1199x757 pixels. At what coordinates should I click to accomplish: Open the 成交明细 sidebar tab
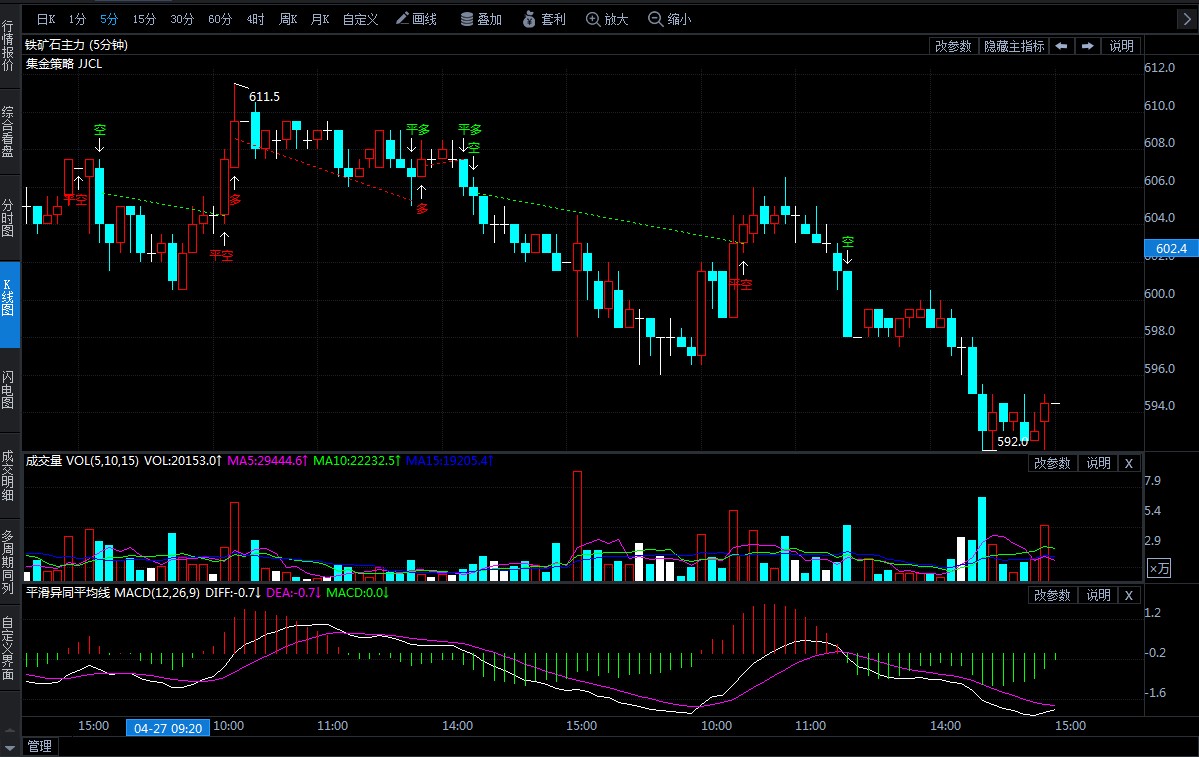[8, 476]
